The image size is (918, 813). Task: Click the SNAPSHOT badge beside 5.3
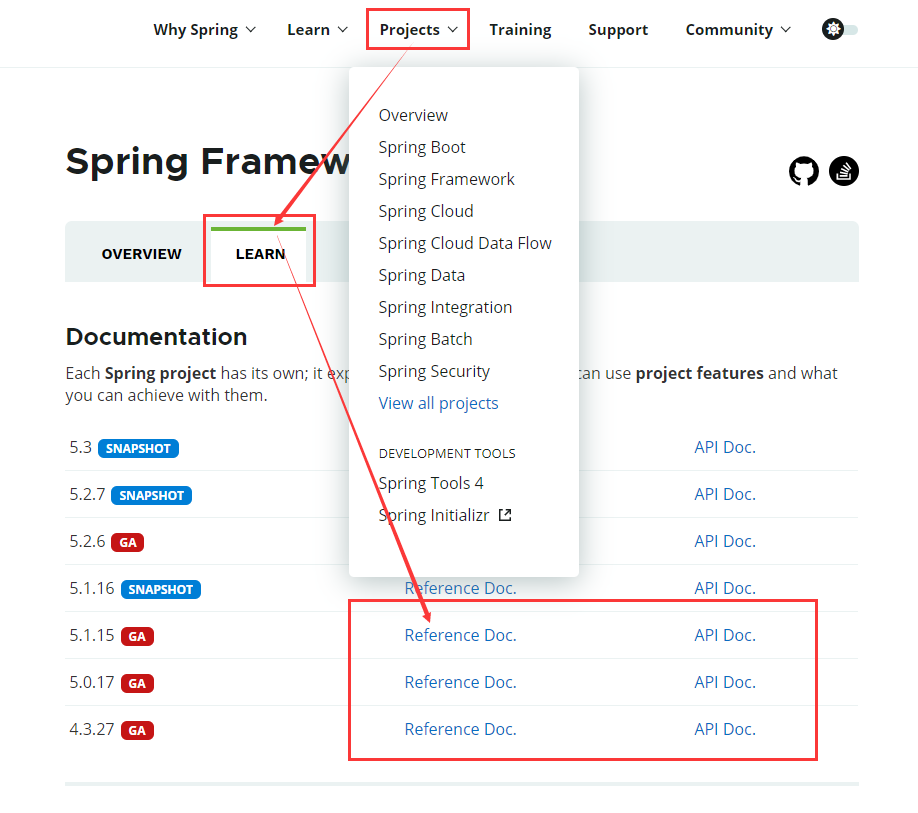[x=138, y=448]
